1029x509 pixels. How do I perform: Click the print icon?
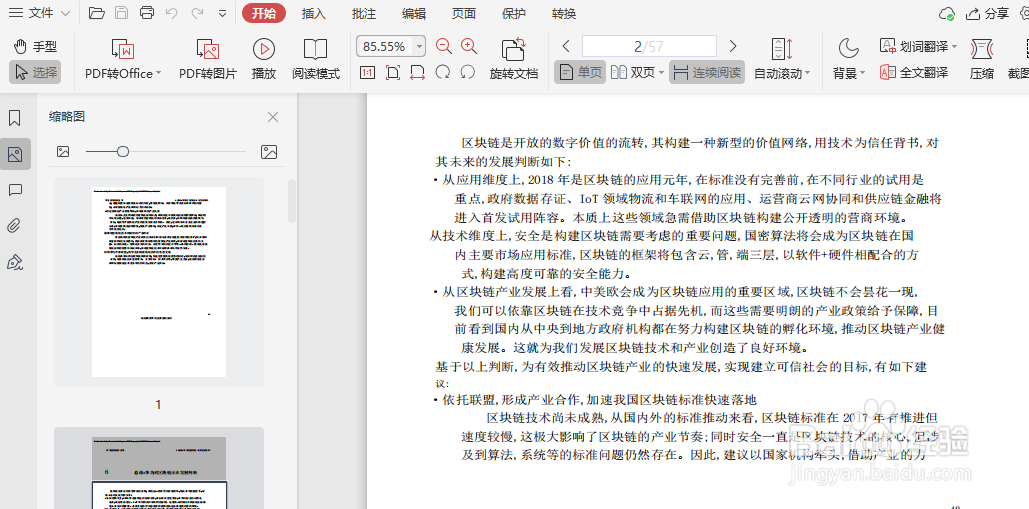147,13
